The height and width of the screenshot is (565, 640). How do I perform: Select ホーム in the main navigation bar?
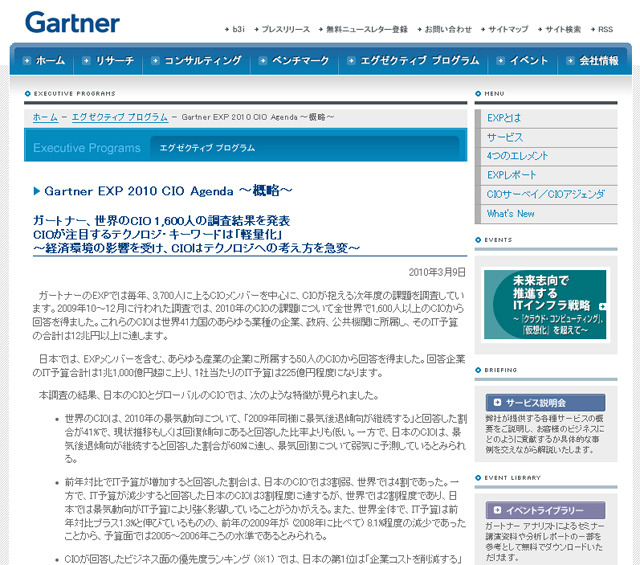tap(50, 60)
